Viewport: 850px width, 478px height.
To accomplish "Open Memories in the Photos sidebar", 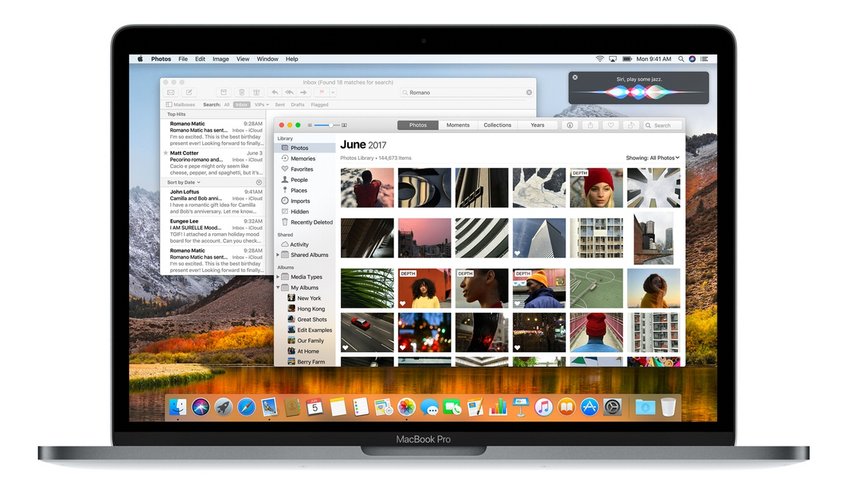I will click(x=298, y=159).
